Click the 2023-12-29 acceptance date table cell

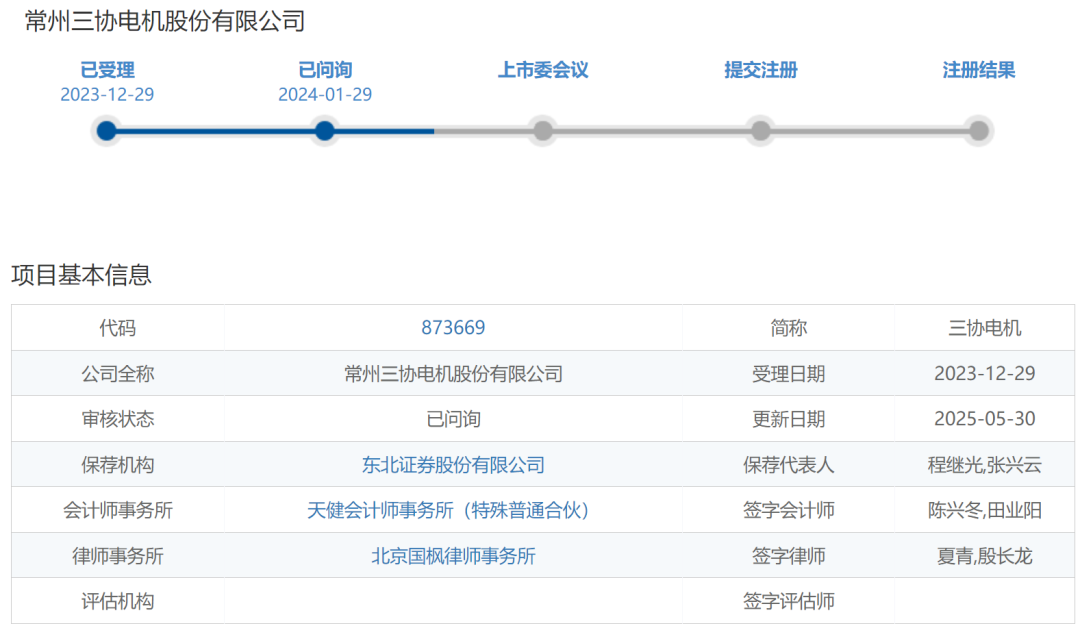(x=984, y=373)
